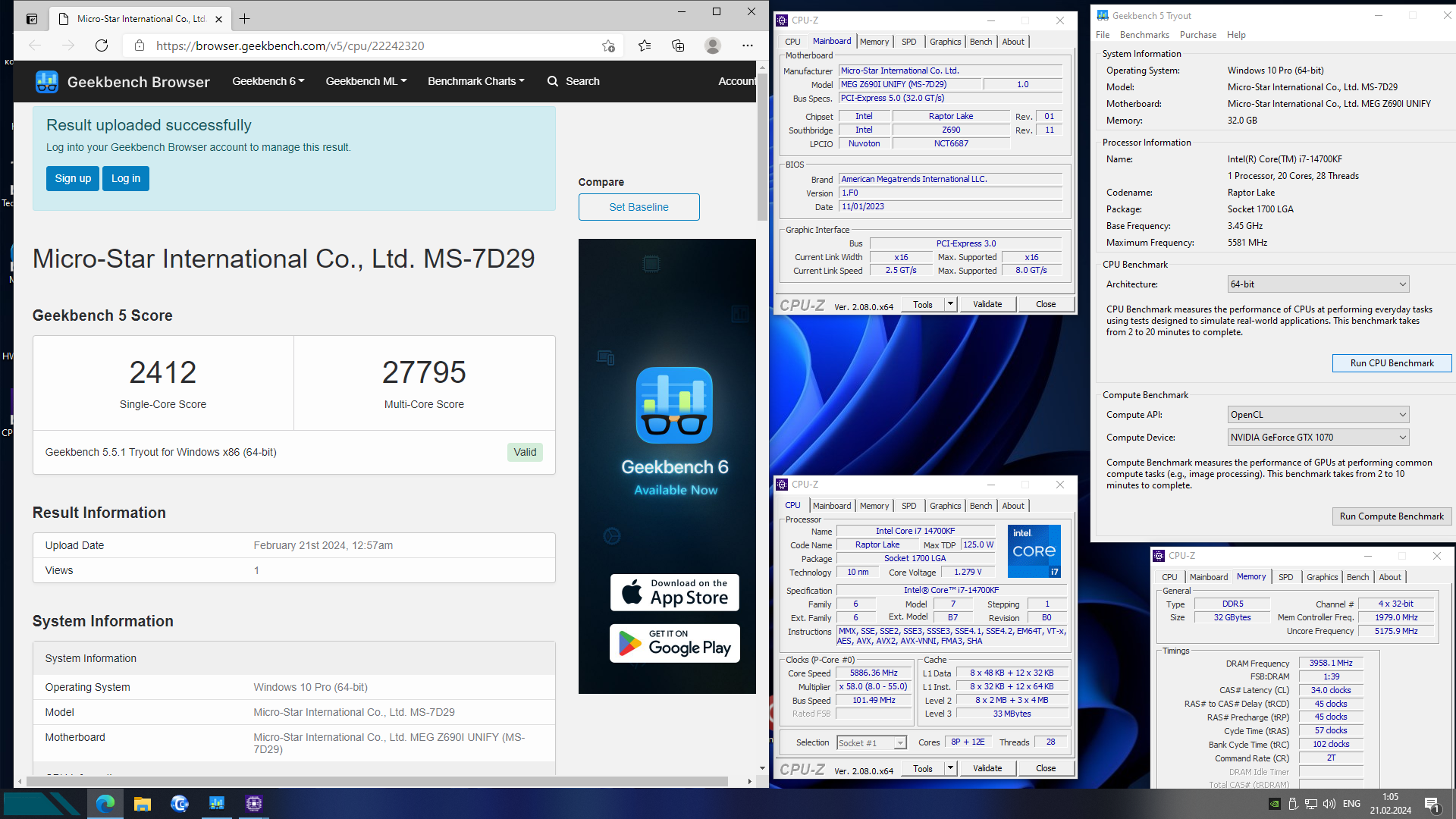Click the Valid badge on the result
Viewport: 1456px width, 819px height.
click(x=525, y=452)
